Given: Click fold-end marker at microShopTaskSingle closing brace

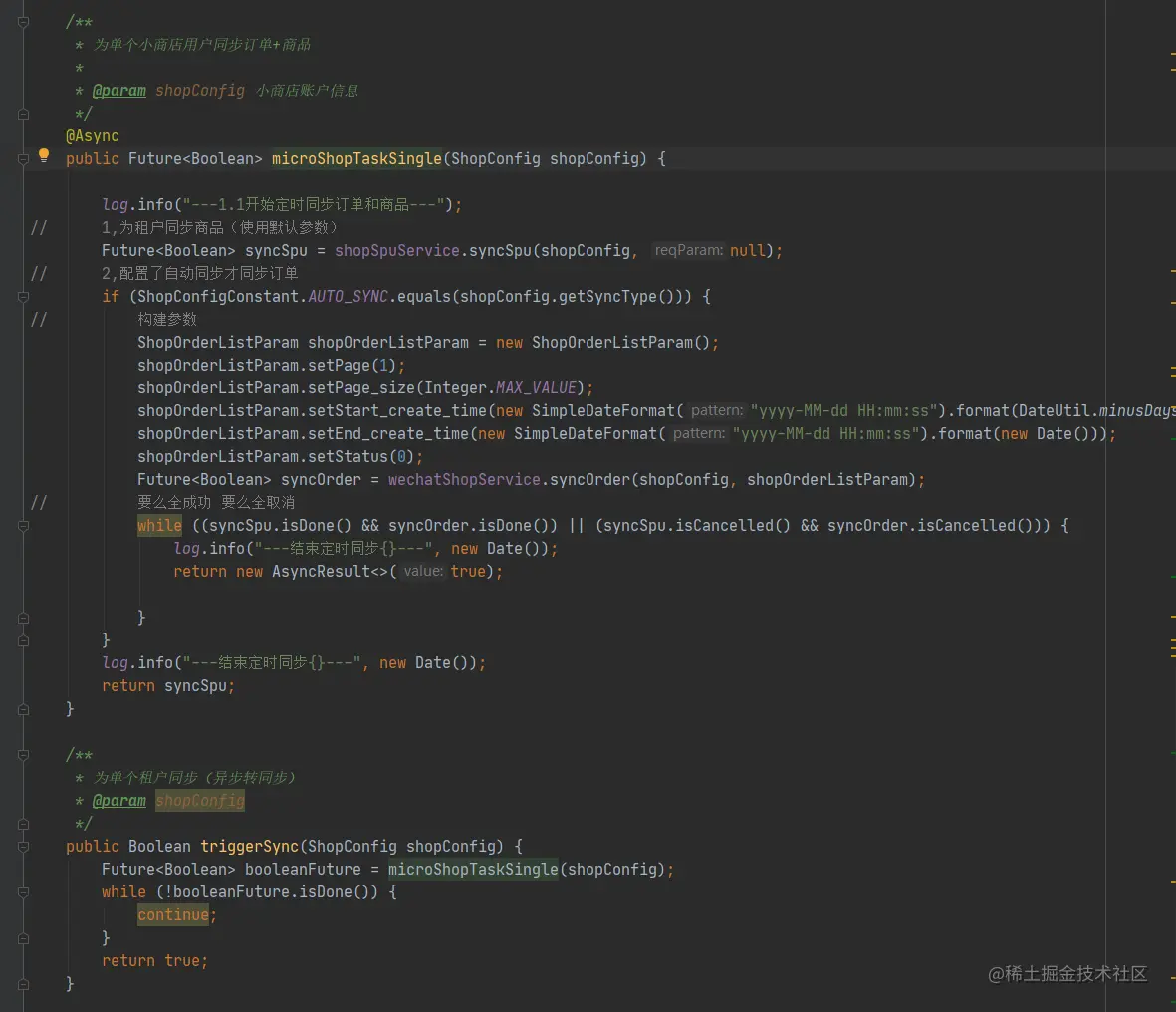Looking at the screenshot, I should (23, 709).
